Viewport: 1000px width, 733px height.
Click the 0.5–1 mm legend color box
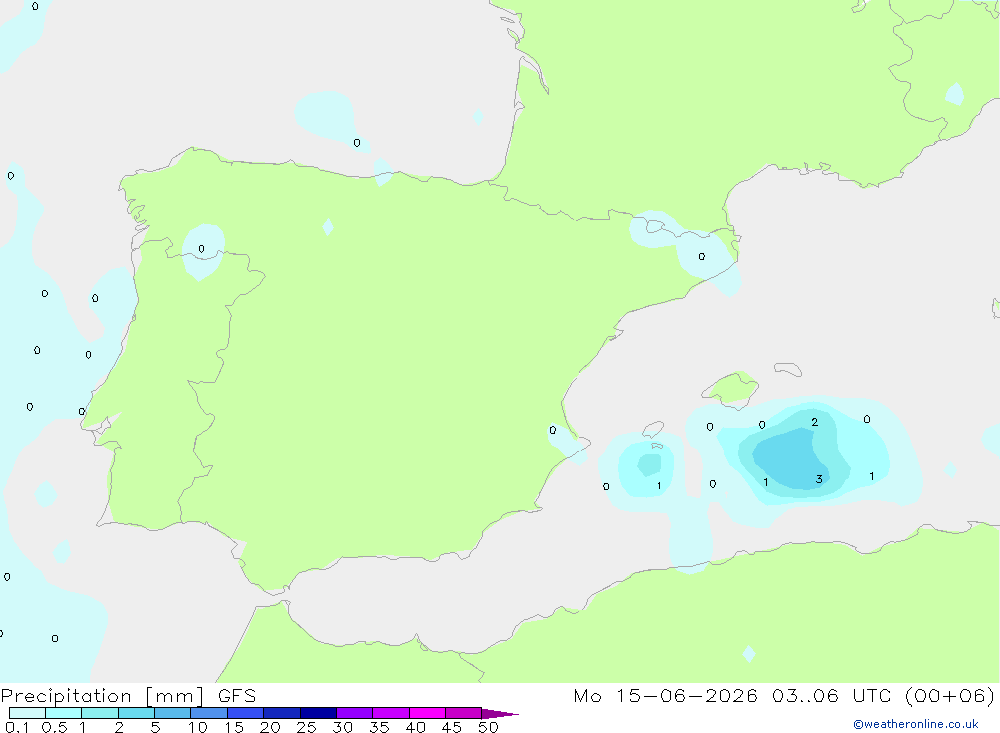tap(64, 713)
